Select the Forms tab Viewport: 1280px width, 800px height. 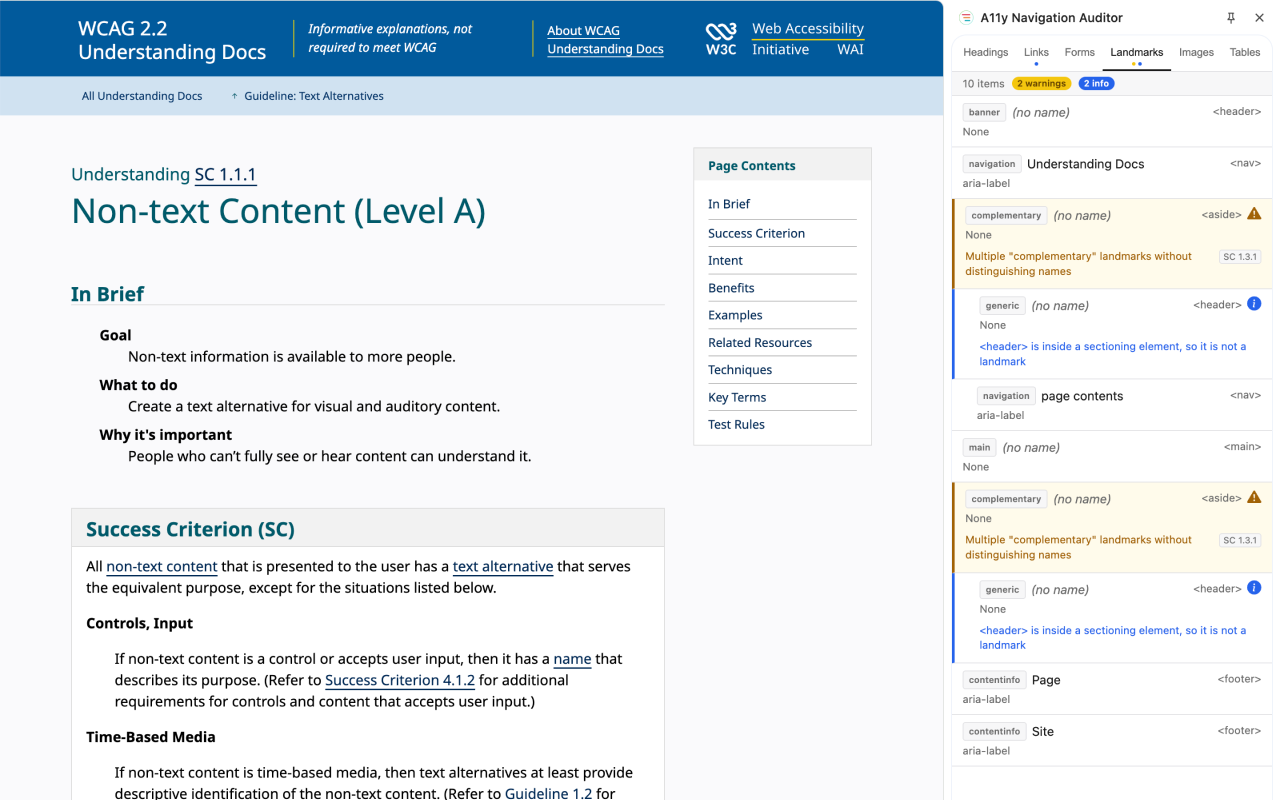point(1079,52)
